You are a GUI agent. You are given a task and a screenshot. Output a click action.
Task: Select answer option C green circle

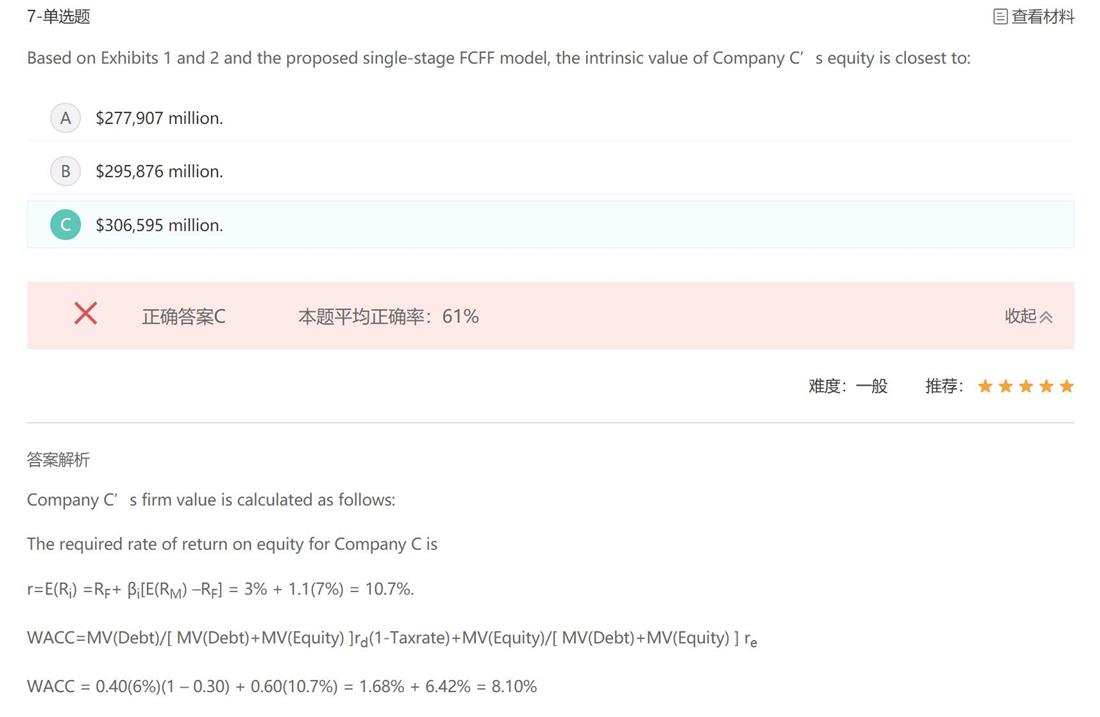[65, 225]
